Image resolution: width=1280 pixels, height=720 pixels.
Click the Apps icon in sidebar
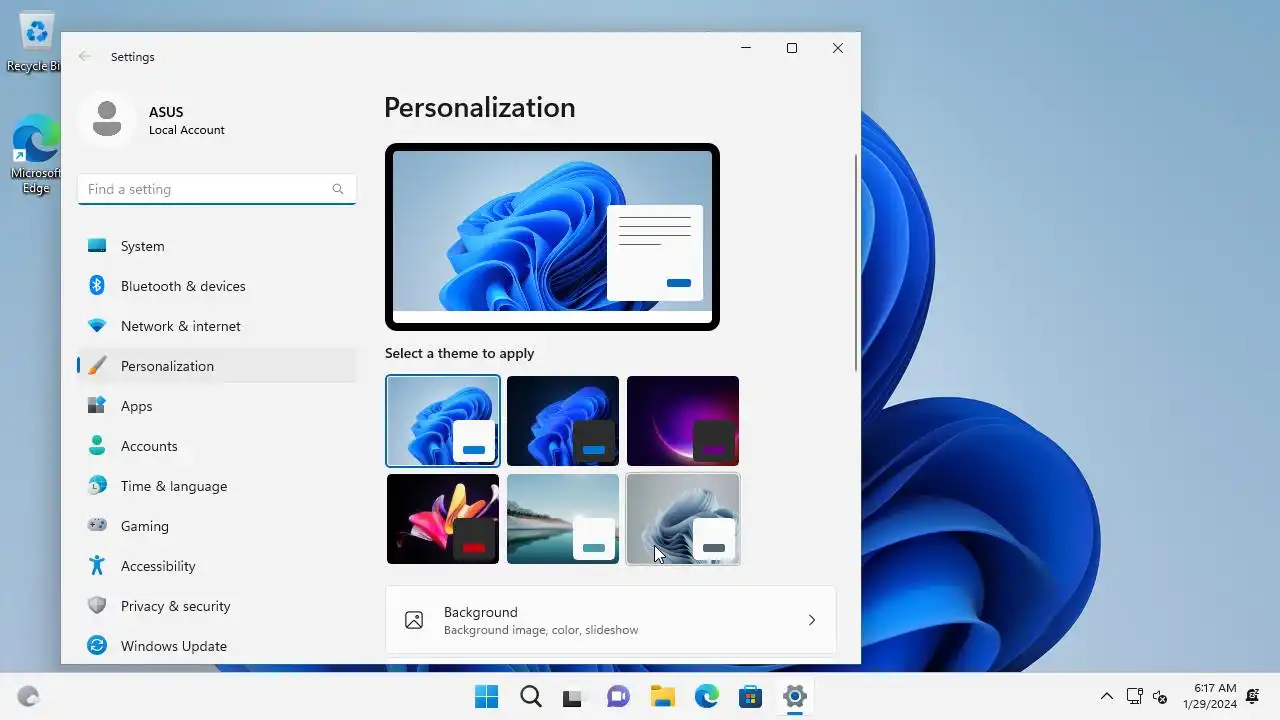(97, 406)
